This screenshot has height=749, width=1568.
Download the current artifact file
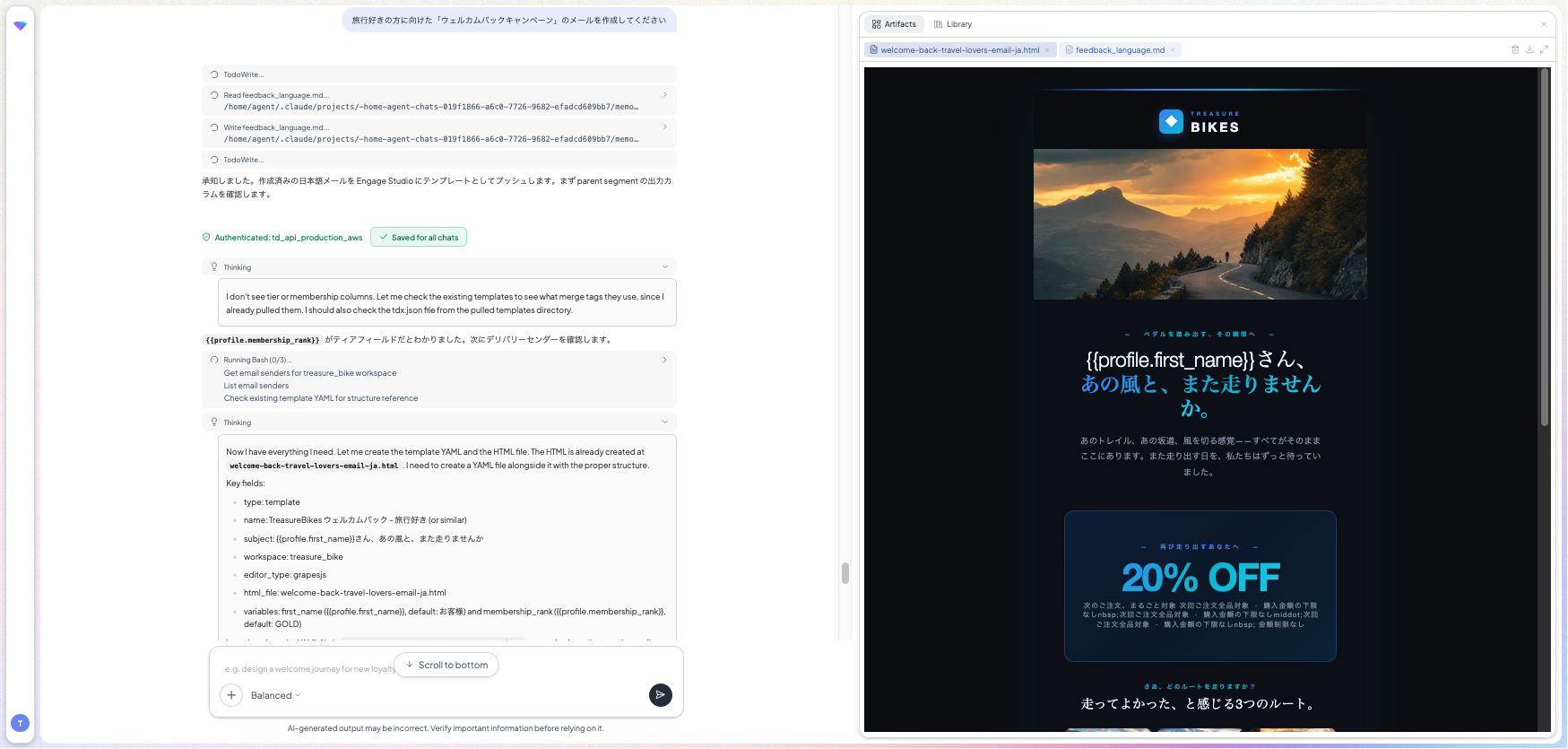point(1529,50)
